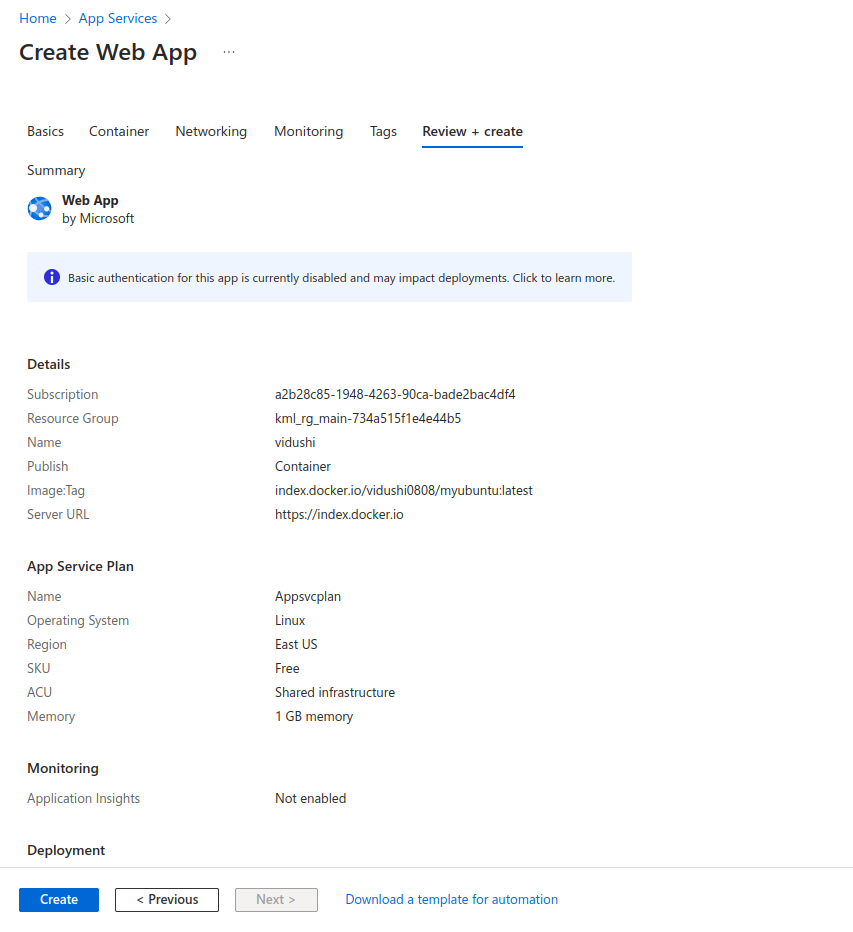Click the disabled Next button
The height and width of the screenshot is (932, 853).
(276, 899)
